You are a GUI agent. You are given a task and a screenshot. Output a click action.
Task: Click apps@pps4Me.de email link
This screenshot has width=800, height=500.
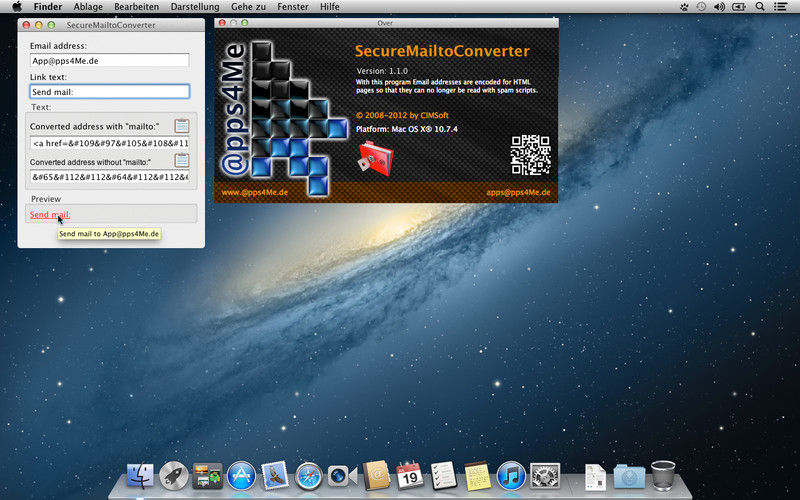point(518,192)
